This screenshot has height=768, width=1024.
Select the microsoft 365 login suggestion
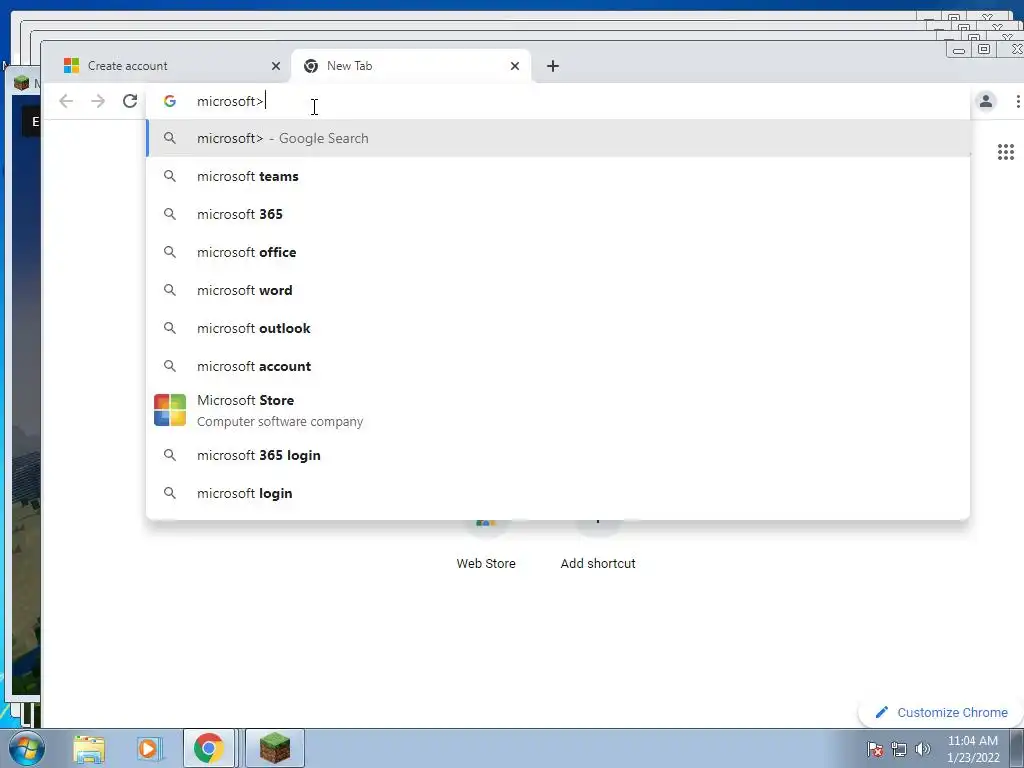pos(558,455)
